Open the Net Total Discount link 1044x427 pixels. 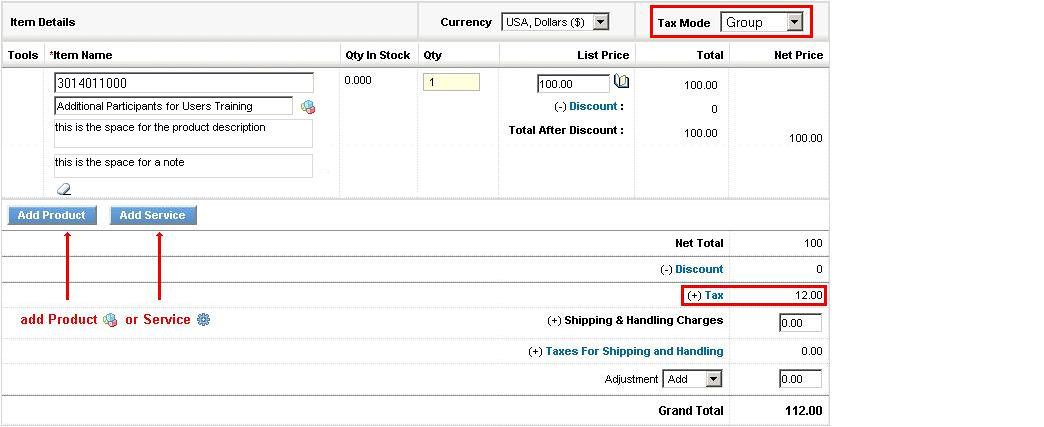[x=699, y=269]
